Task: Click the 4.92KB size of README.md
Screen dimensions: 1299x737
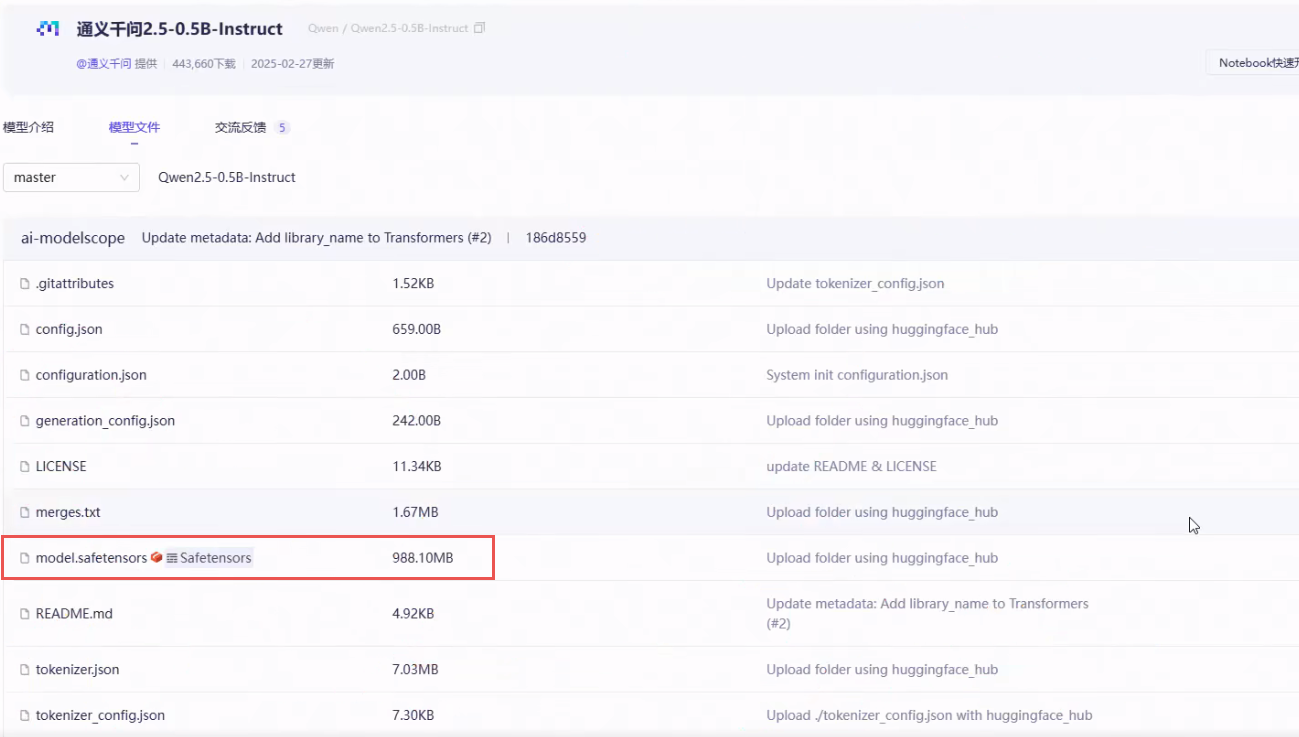Action: point(413,614)
